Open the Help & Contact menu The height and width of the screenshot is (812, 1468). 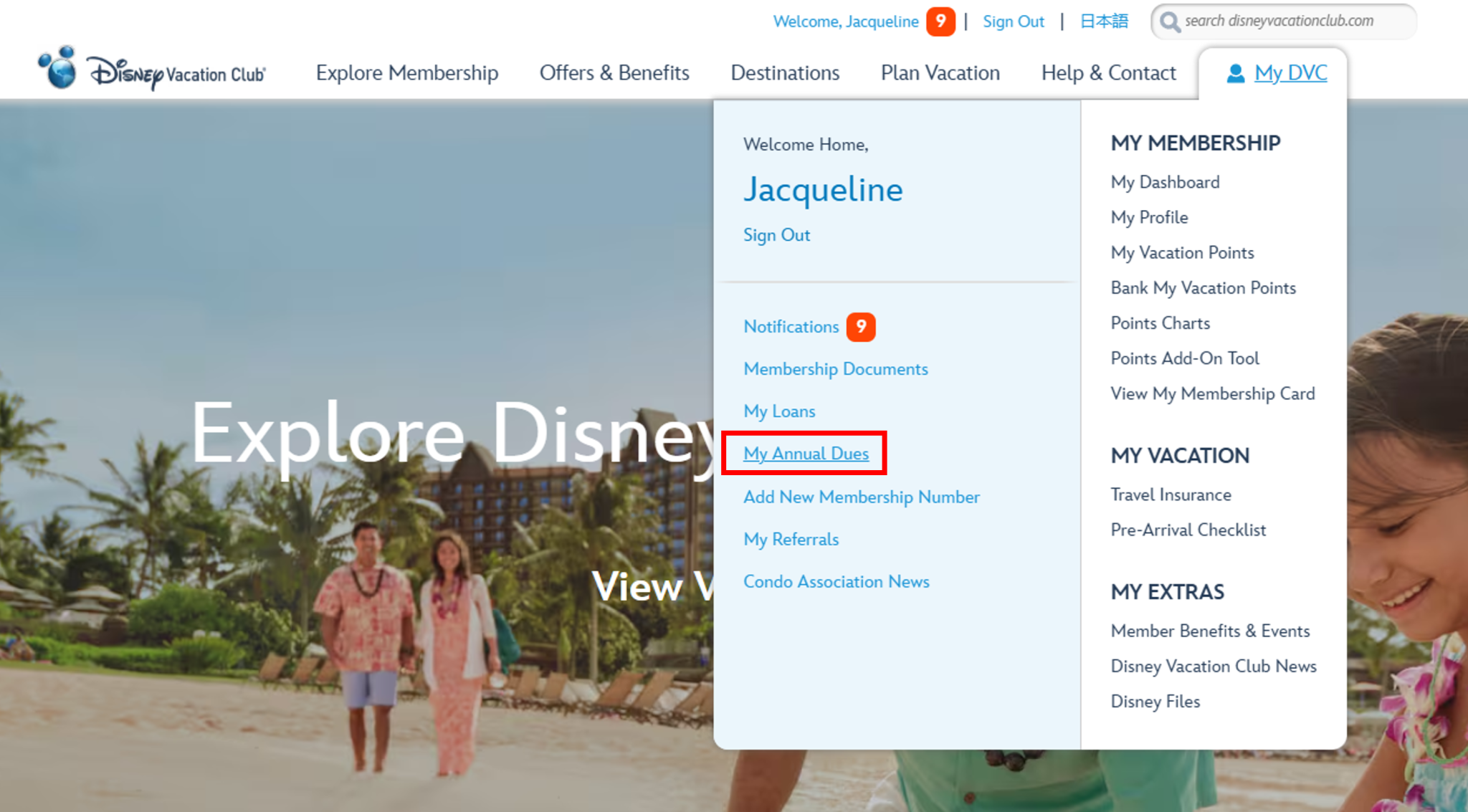point(1107,72)
